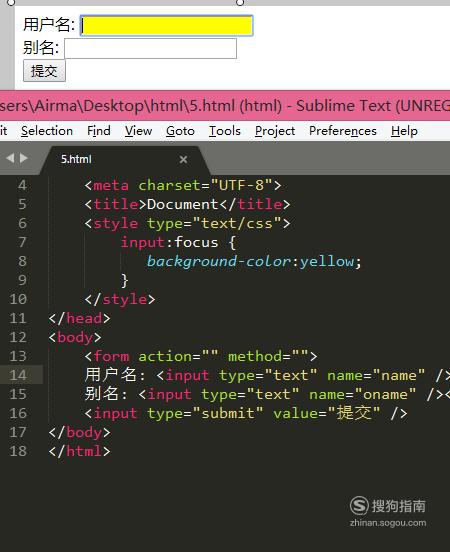Open the Goto menu
Image resolution: width=450 pixels, height=552 pixels.
click(x=180, y=131)
